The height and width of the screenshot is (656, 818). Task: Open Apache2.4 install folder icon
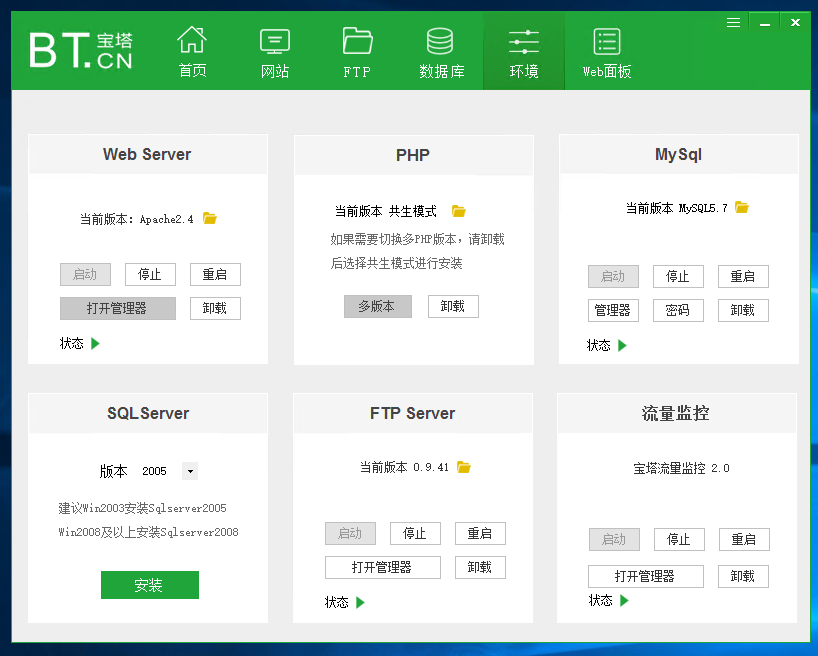tap(210, 218)
